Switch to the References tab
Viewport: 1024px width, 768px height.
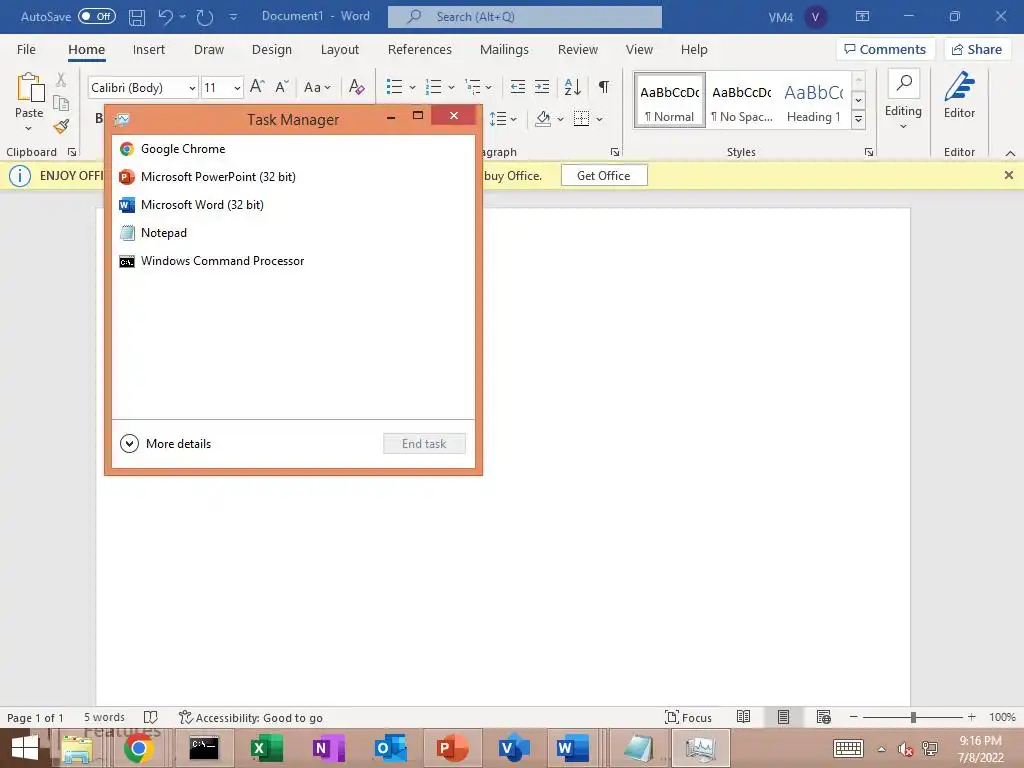click(419, 50)
